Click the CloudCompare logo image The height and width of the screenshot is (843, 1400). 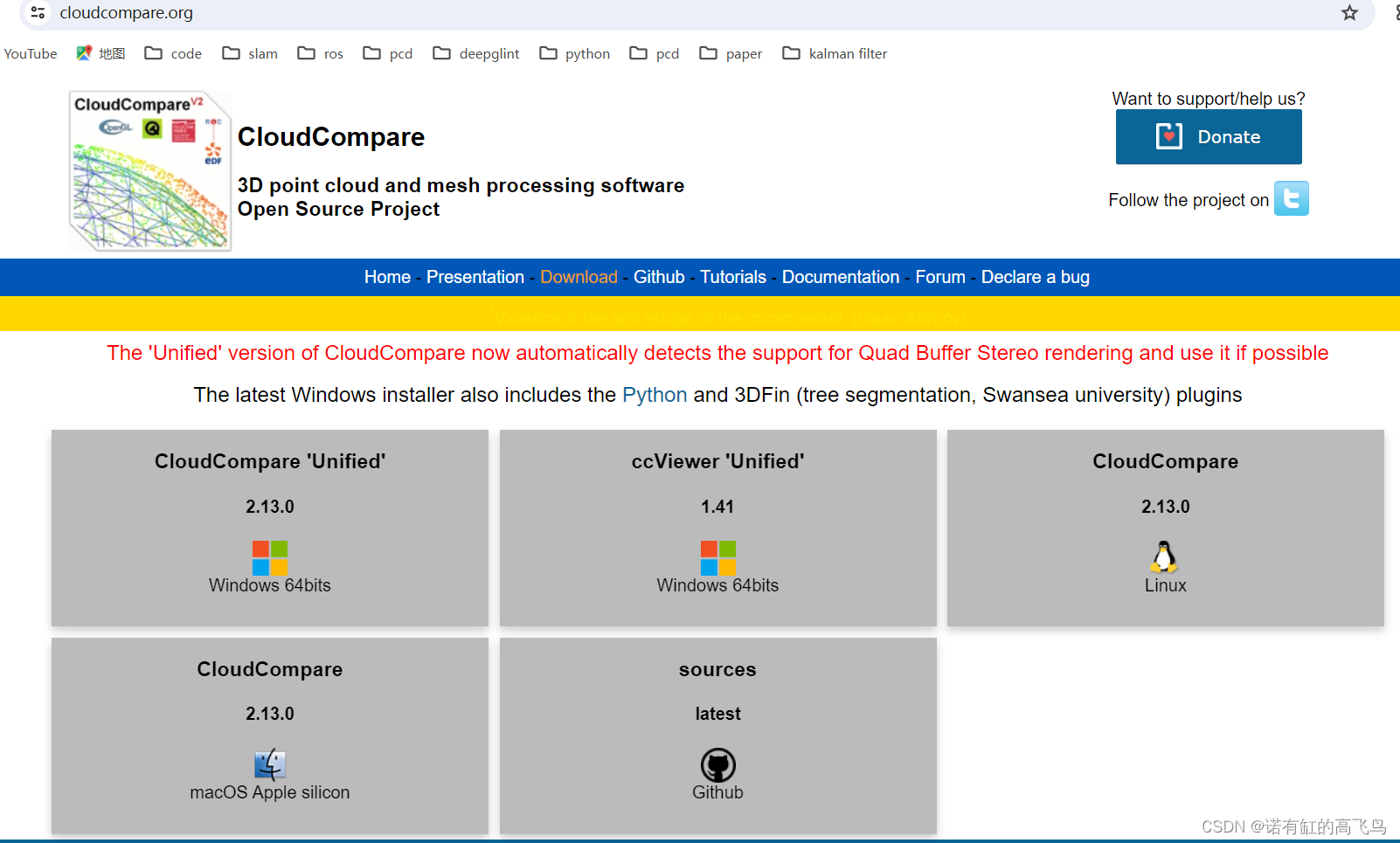[x=150, y=170]
